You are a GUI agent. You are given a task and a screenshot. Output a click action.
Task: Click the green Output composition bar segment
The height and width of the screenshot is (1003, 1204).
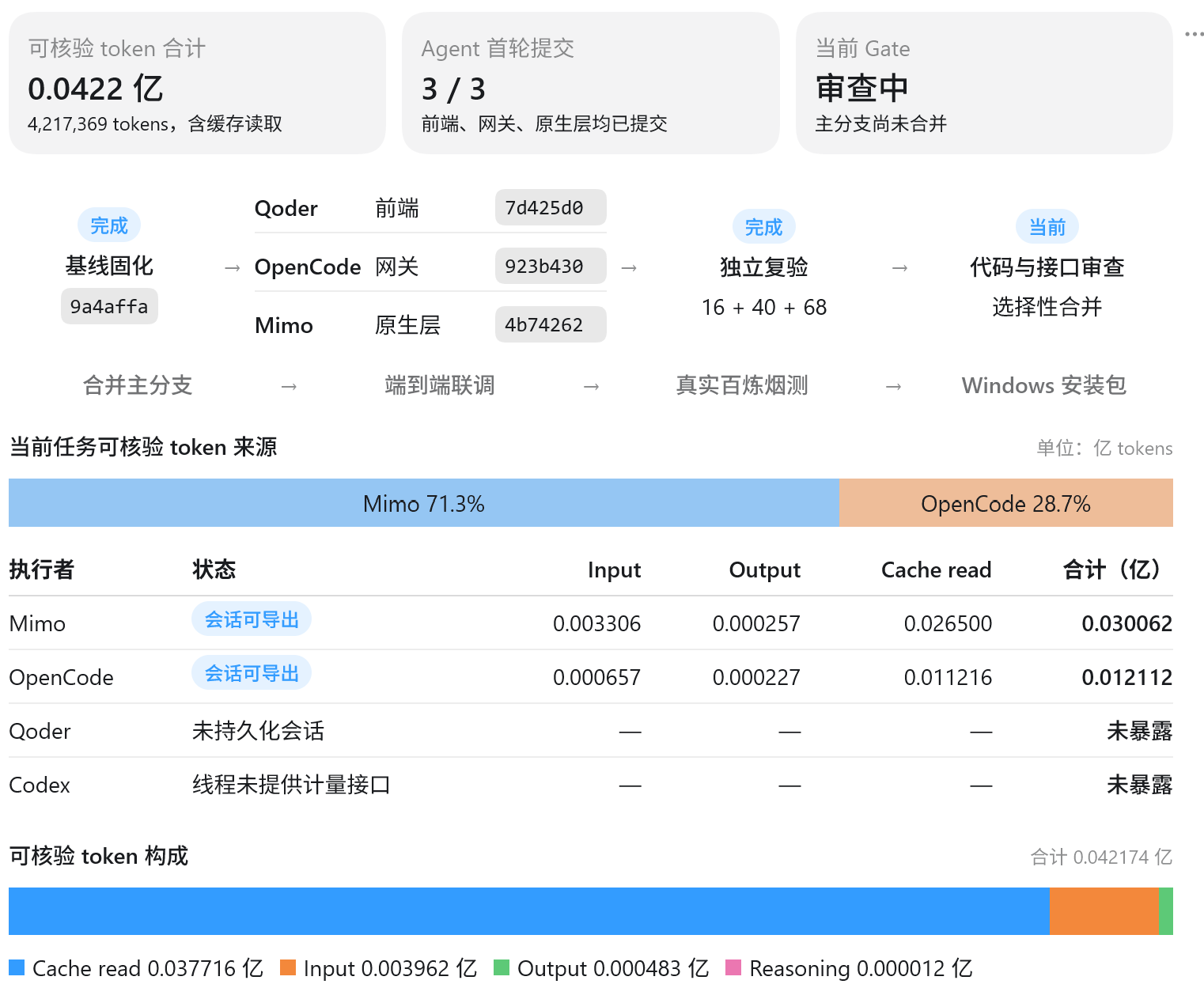coord(1166,911)
